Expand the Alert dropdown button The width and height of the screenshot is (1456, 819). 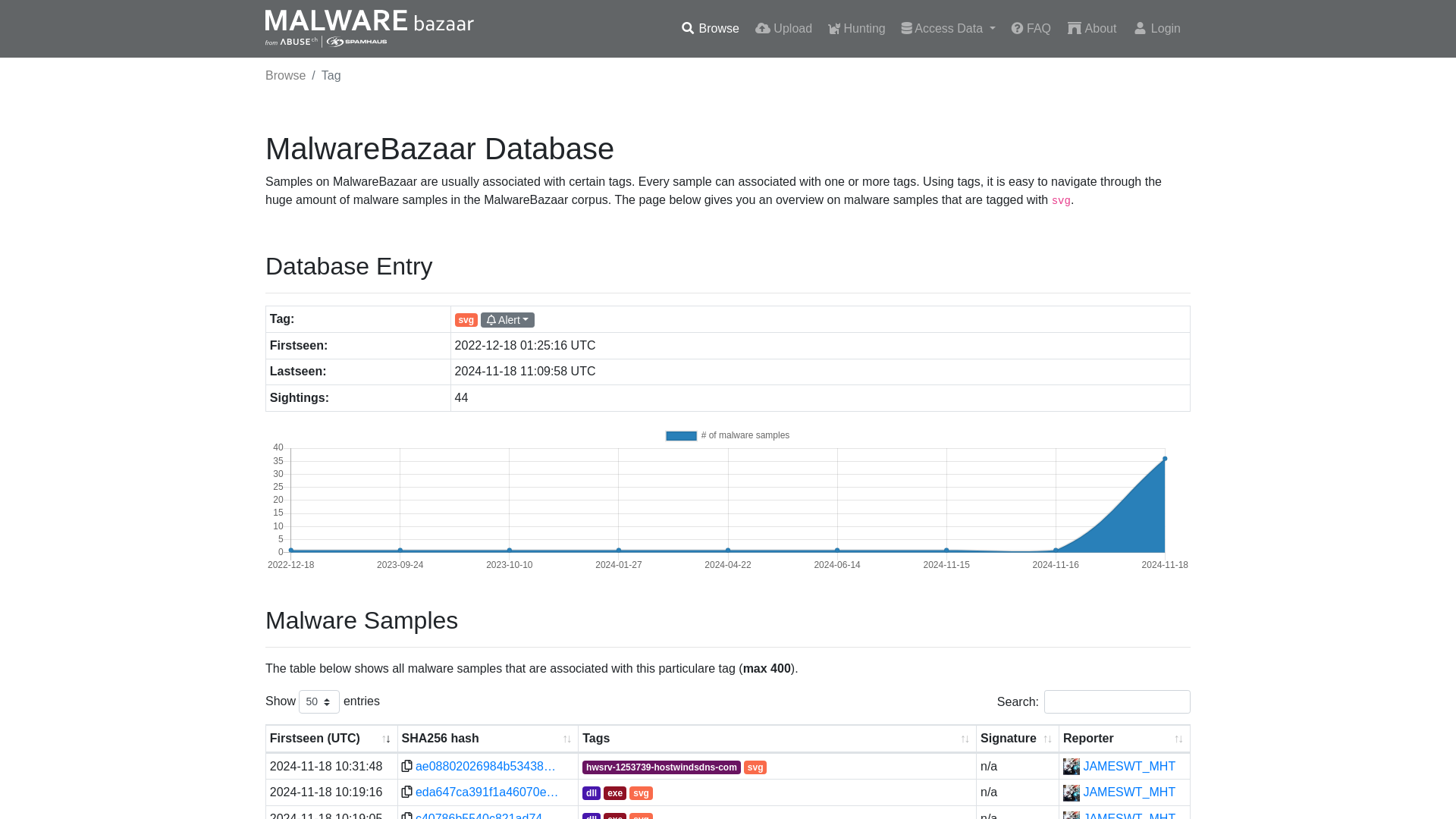click(x=508, y=319)
